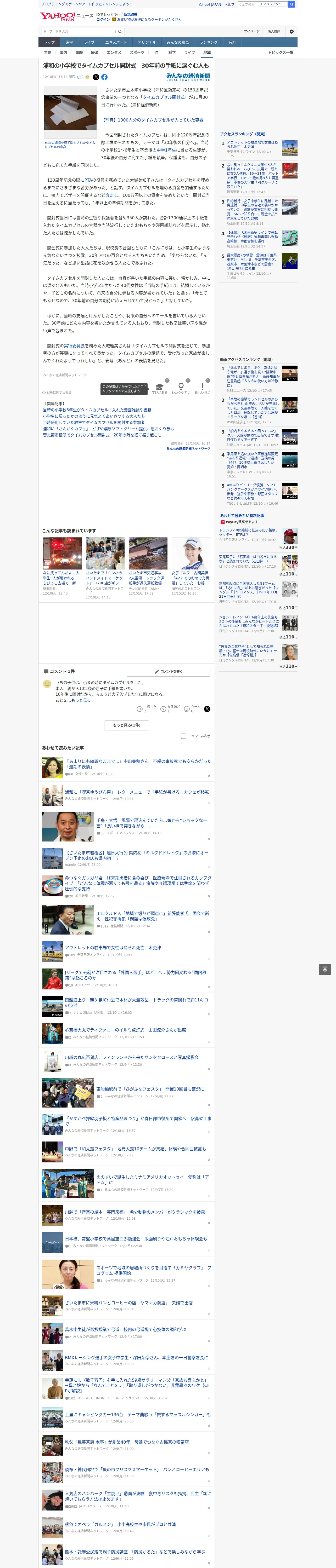
Task: Open the 購入履歴 link
Action: (274, 32)
